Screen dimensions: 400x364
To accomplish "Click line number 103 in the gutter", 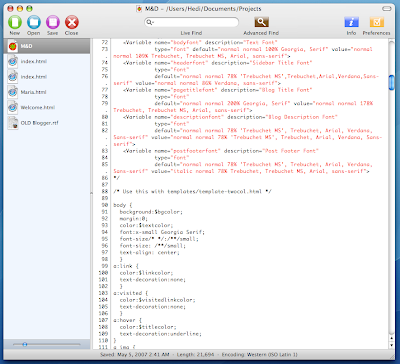I will coord(103,293).
